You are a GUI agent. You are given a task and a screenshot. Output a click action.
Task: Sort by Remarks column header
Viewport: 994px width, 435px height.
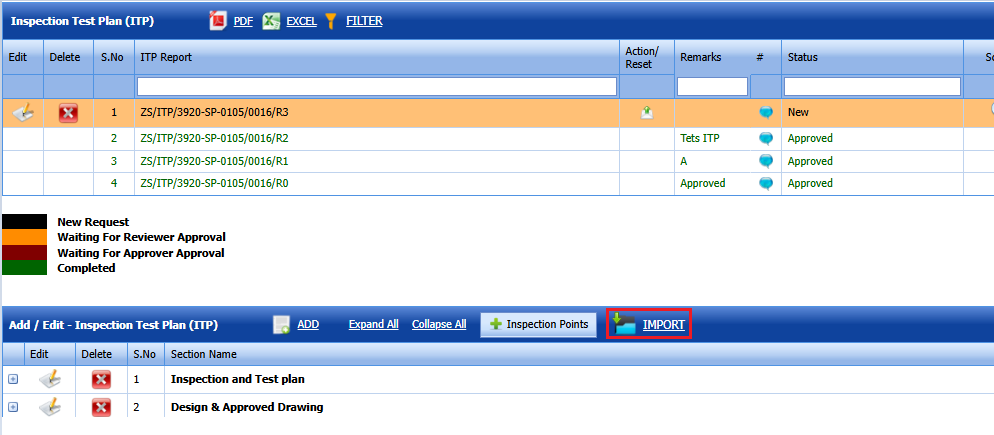click(x=700, y=57)
